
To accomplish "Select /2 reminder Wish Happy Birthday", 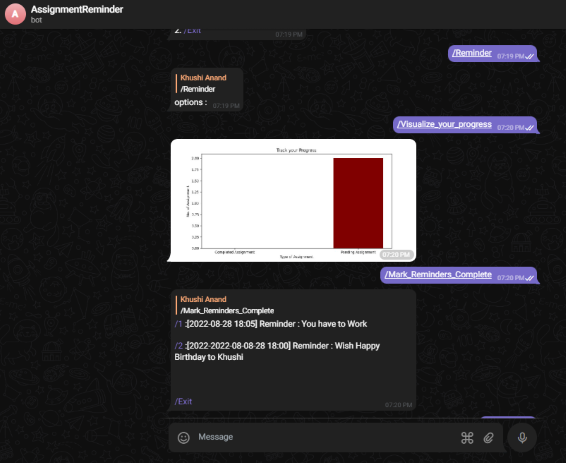I will click(x=178, y=346).
